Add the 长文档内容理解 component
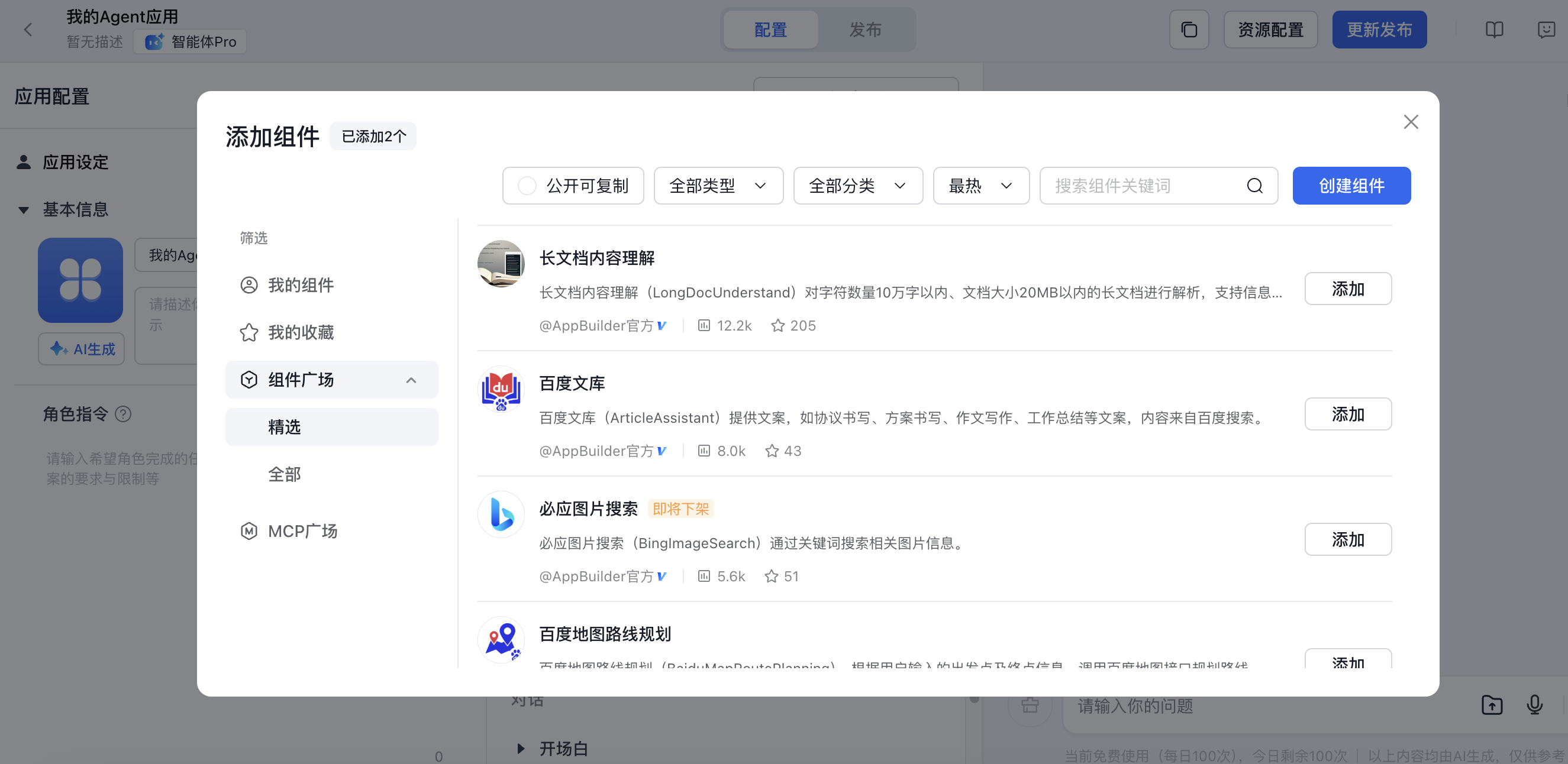 (1348, 289)
